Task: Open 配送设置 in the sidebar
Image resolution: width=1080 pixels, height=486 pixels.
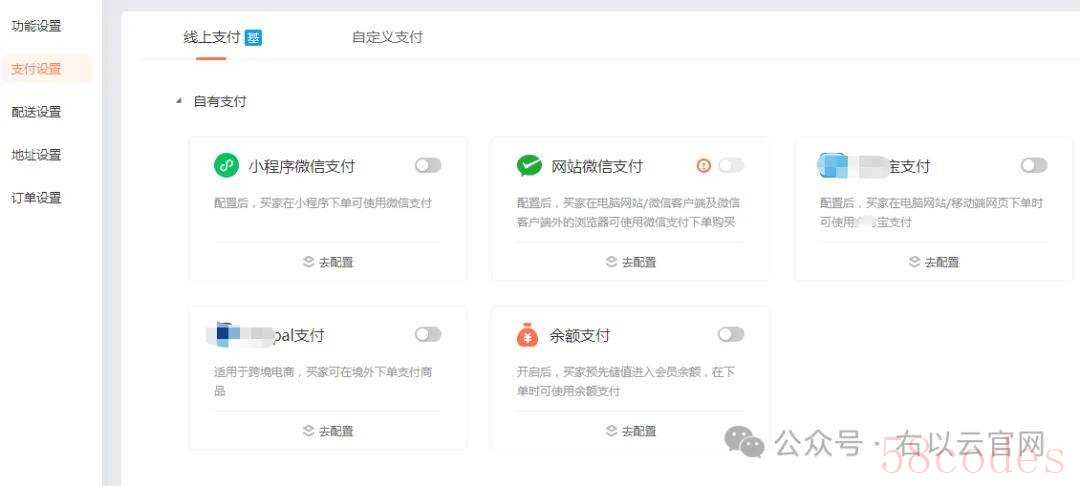Action: click(x=37, y=112)
